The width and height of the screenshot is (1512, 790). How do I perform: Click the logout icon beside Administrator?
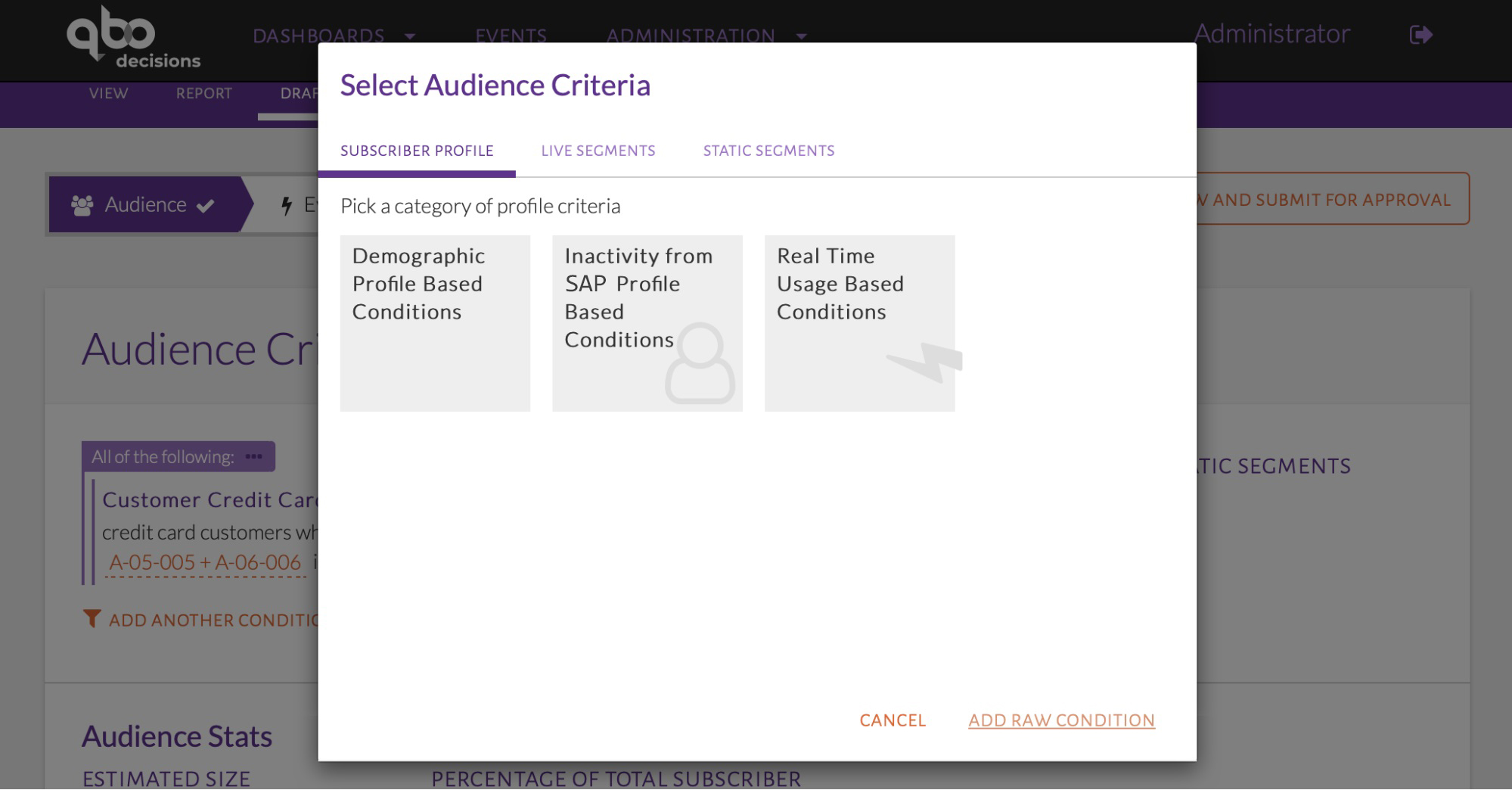click(1421, 35)
